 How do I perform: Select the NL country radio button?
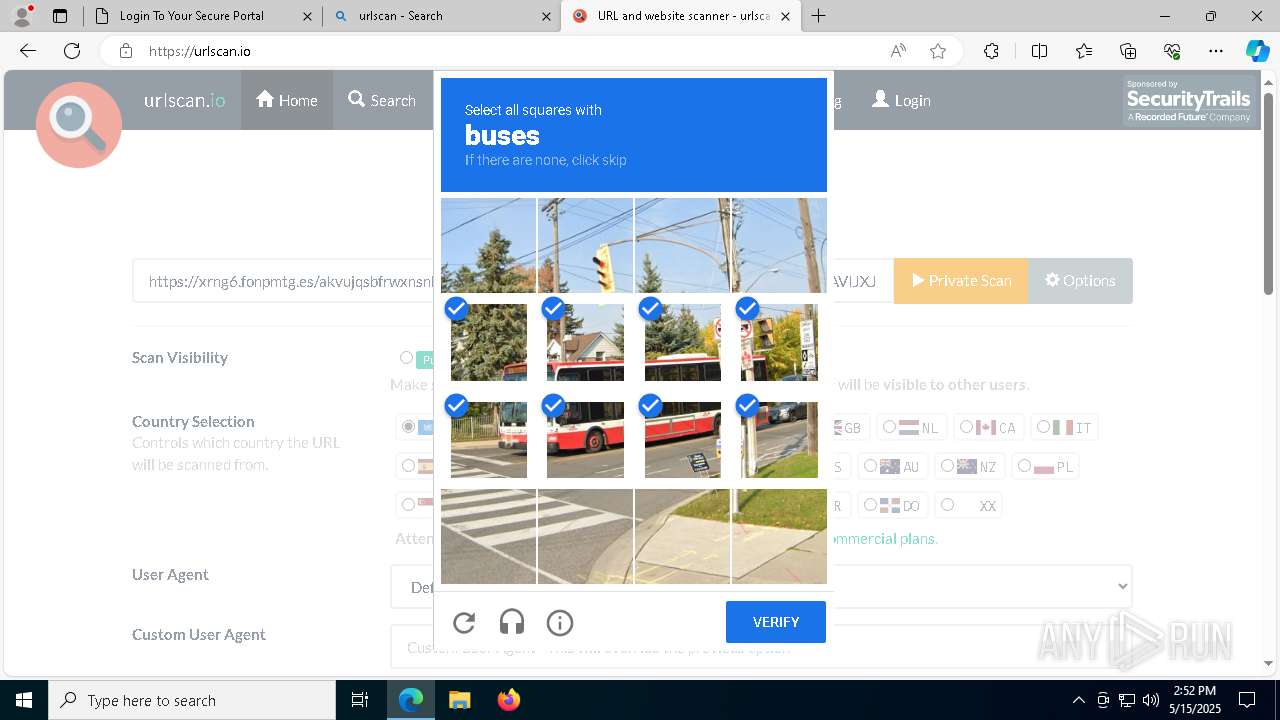point(889,427)
